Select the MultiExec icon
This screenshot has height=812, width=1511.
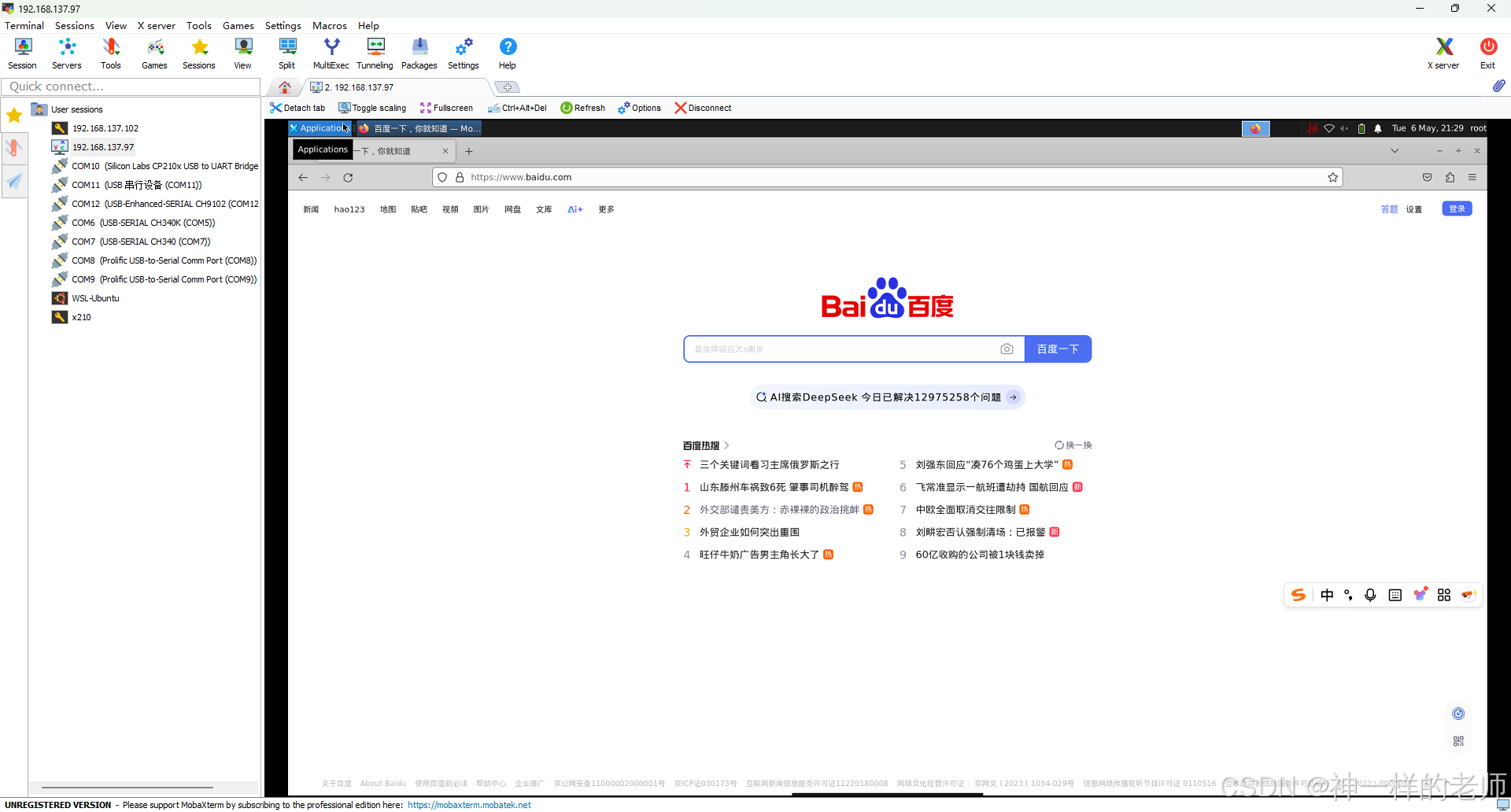(x=331, y=54)
